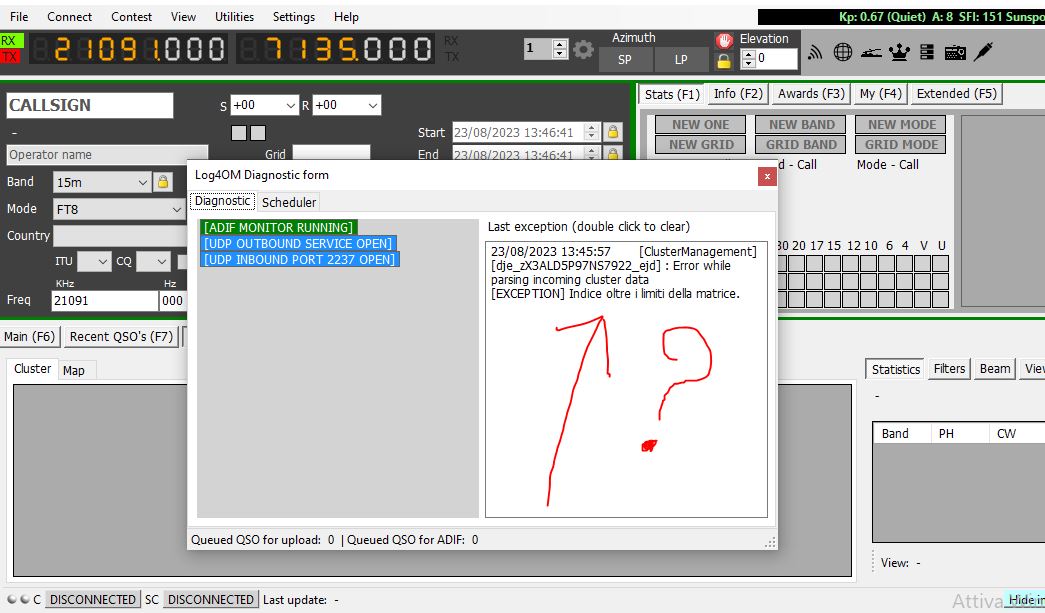The height and width of the screenshot is (613, 1045).
Task: Open the View menu
Action: 183,17
